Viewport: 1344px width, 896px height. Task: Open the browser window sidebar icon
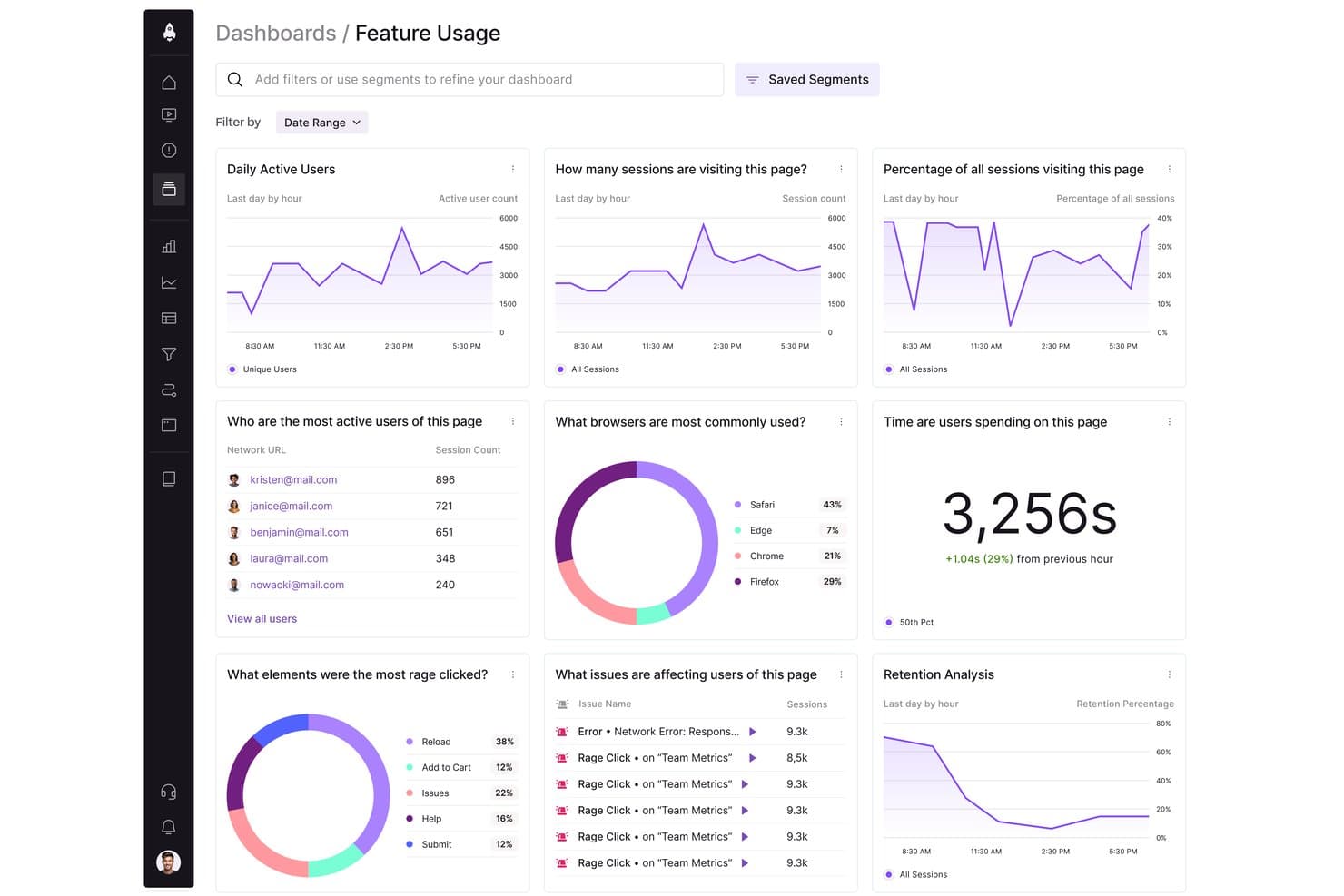tap(169, 425)
